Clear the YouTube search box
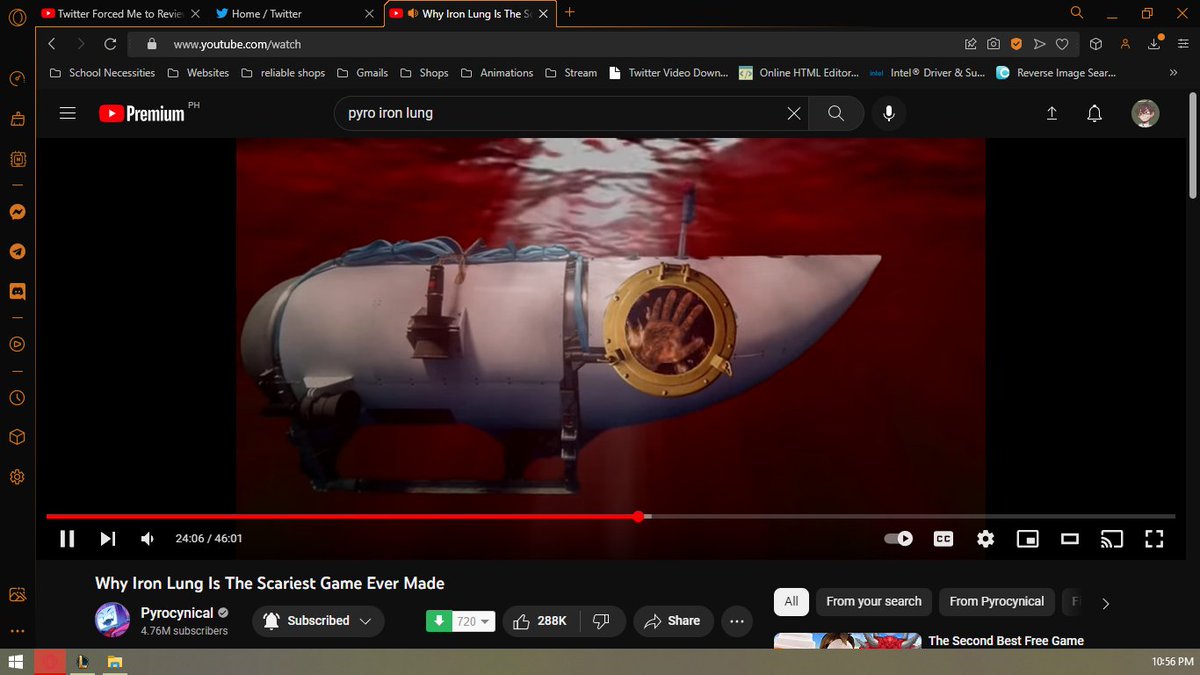Viewport: 1200px width, 675px height. tap(794, 113)
